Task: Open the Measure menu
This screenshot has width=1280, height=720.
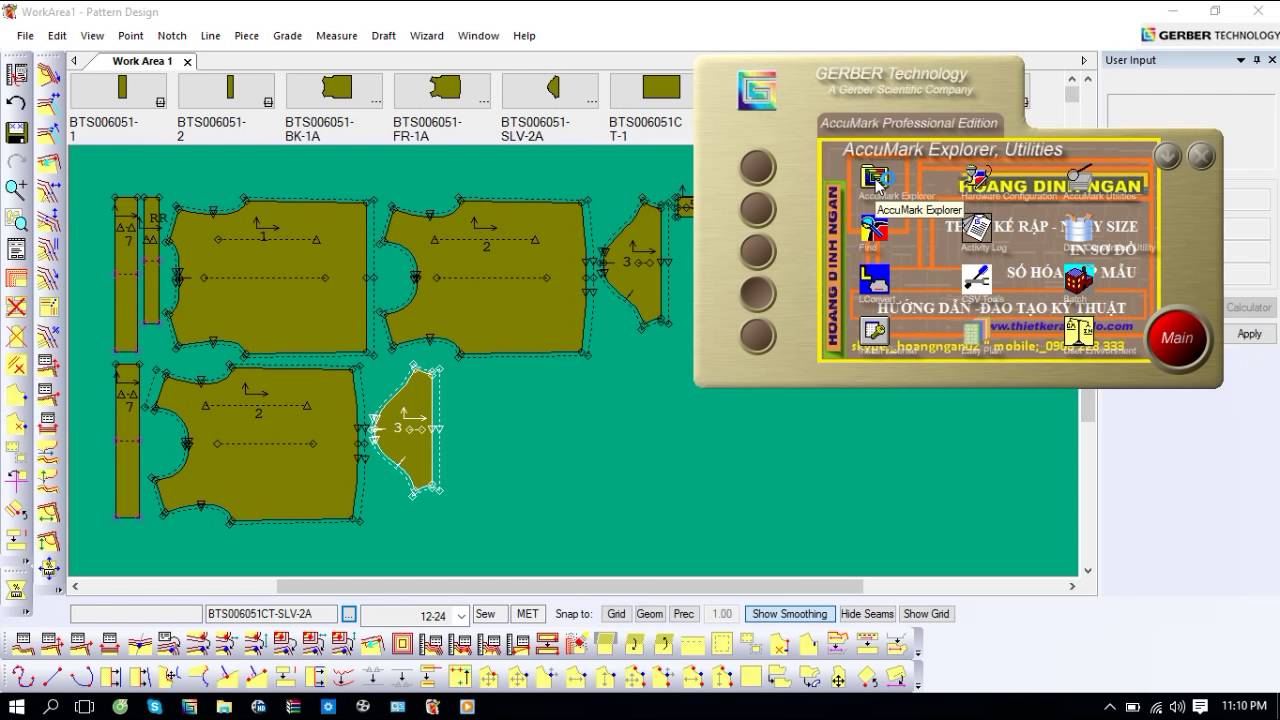Action: point(337,36)
